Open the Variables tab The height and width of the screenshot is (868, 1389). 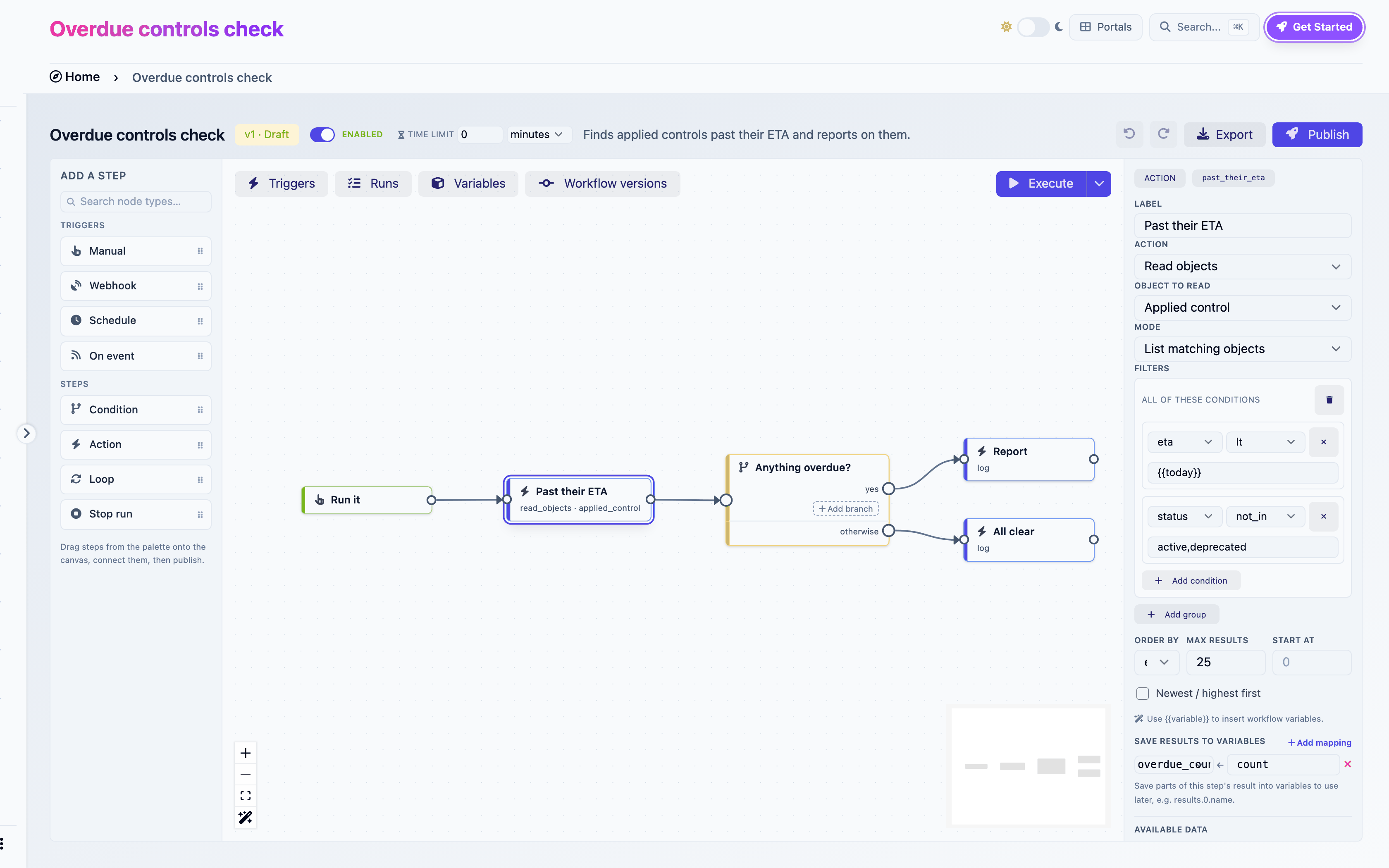tap(468, 184)
